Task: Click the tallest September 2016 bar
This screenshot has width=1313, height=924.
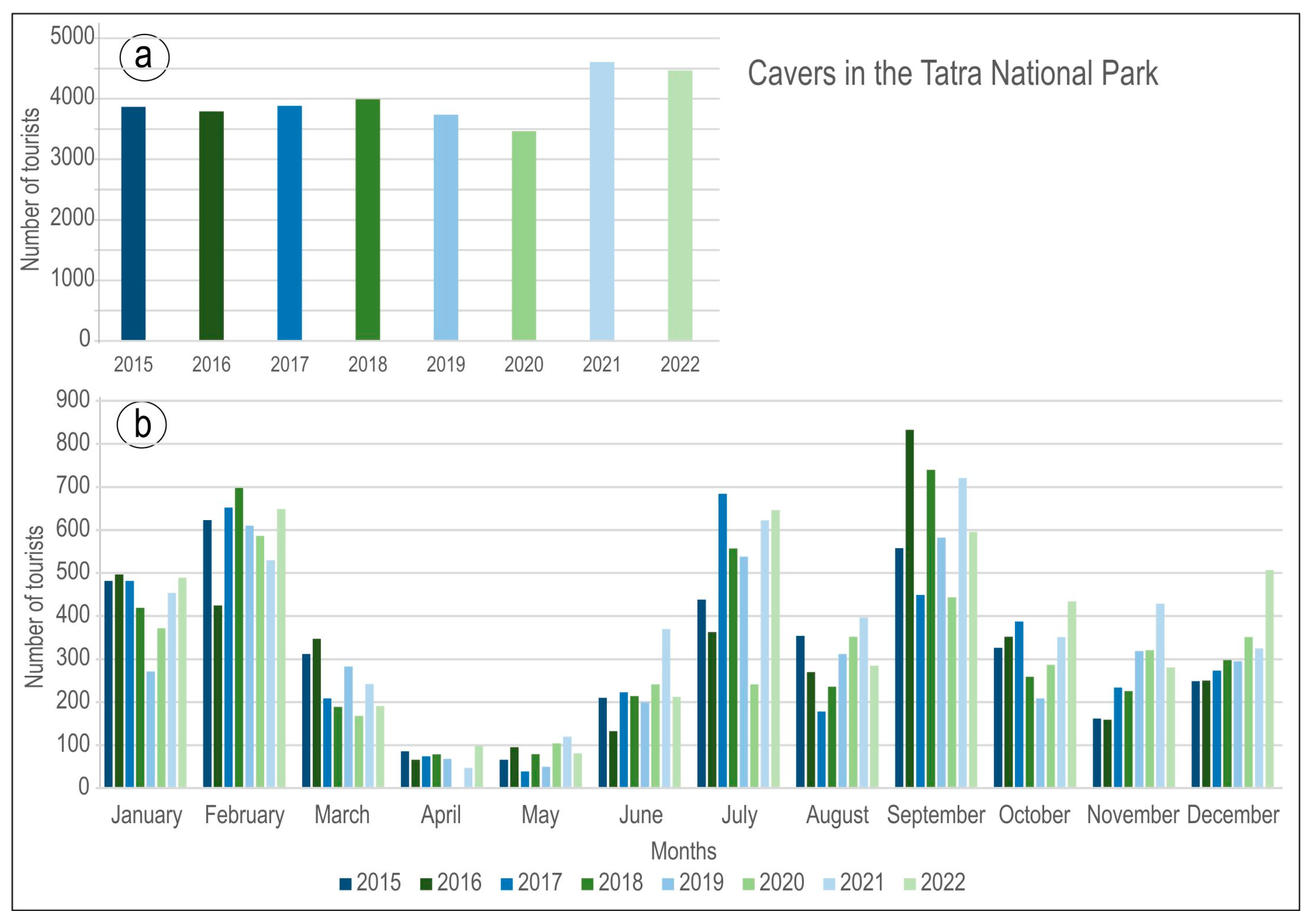Action: point(909,608)
